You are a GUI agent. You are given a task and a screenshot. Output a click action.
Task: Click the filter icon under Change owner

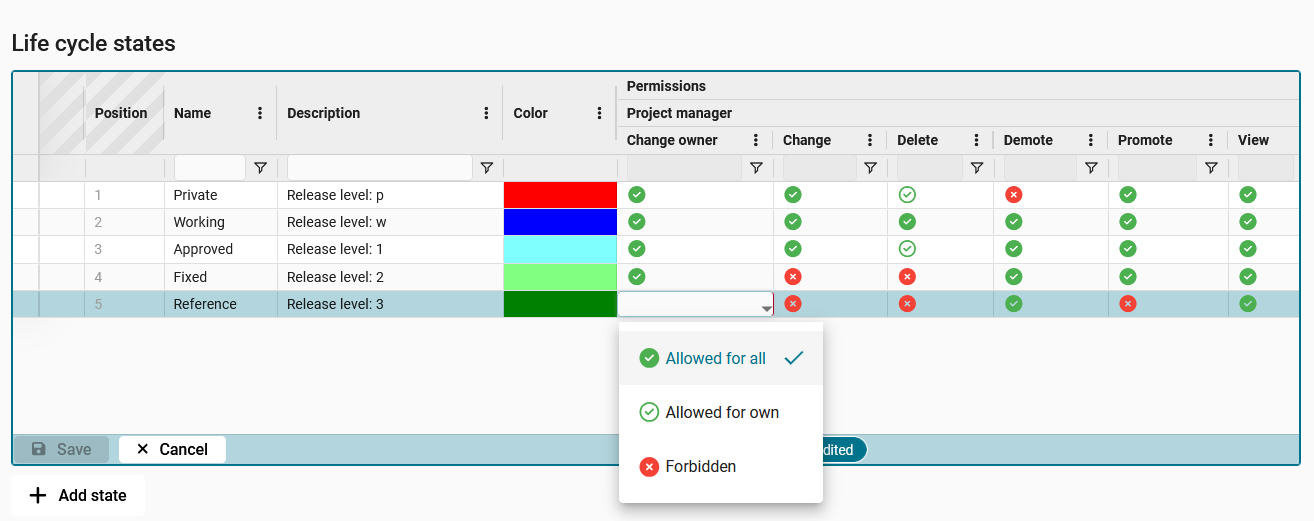(x=756, y=168)
